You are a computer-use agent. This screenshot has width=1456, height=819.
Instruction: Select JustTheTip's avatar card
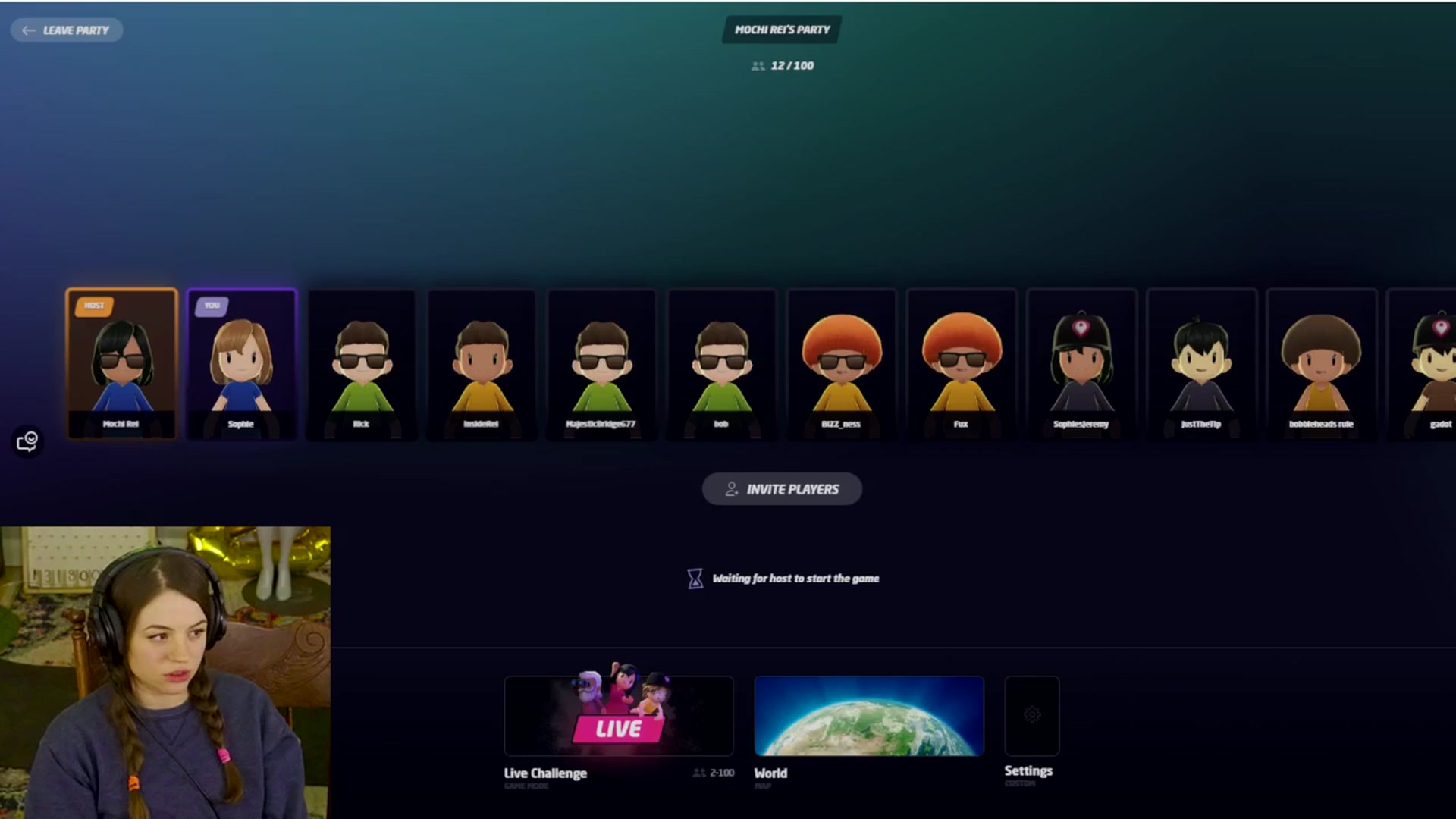pyautogui.click(x=1201, y=364)
